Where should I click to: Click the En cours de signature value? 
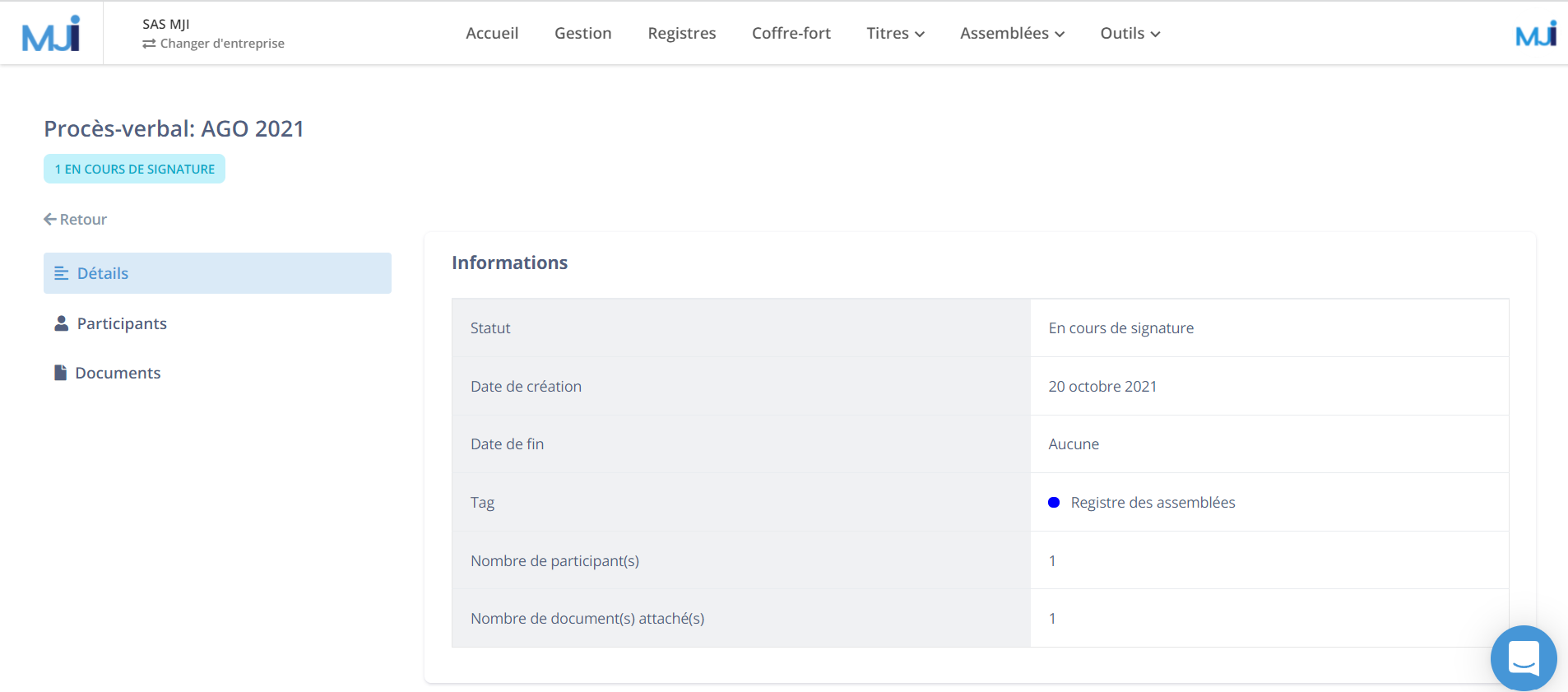pyautogui.click(x=1120, y=327)
